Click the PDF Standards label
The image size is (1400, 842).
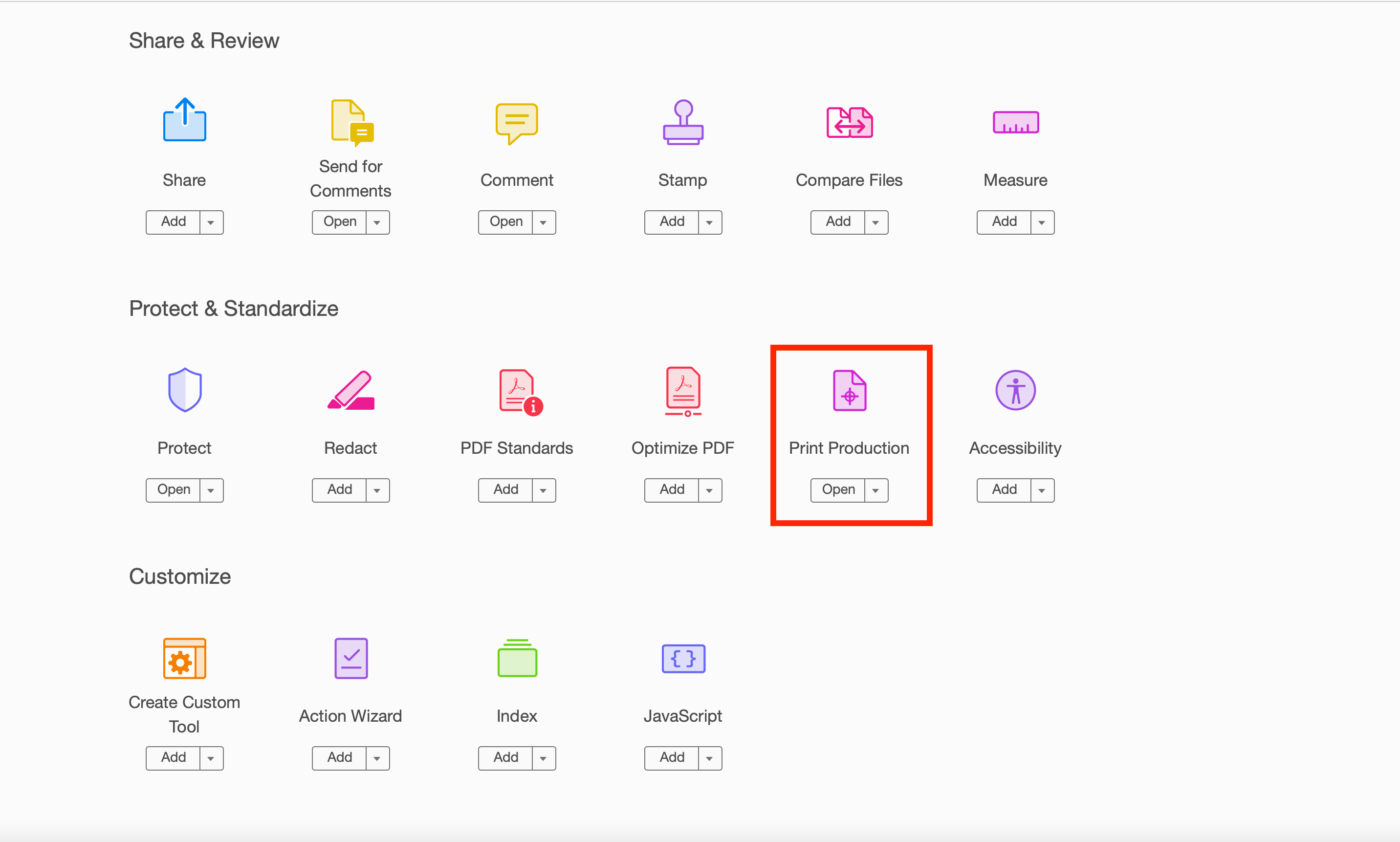pos(517,448)
